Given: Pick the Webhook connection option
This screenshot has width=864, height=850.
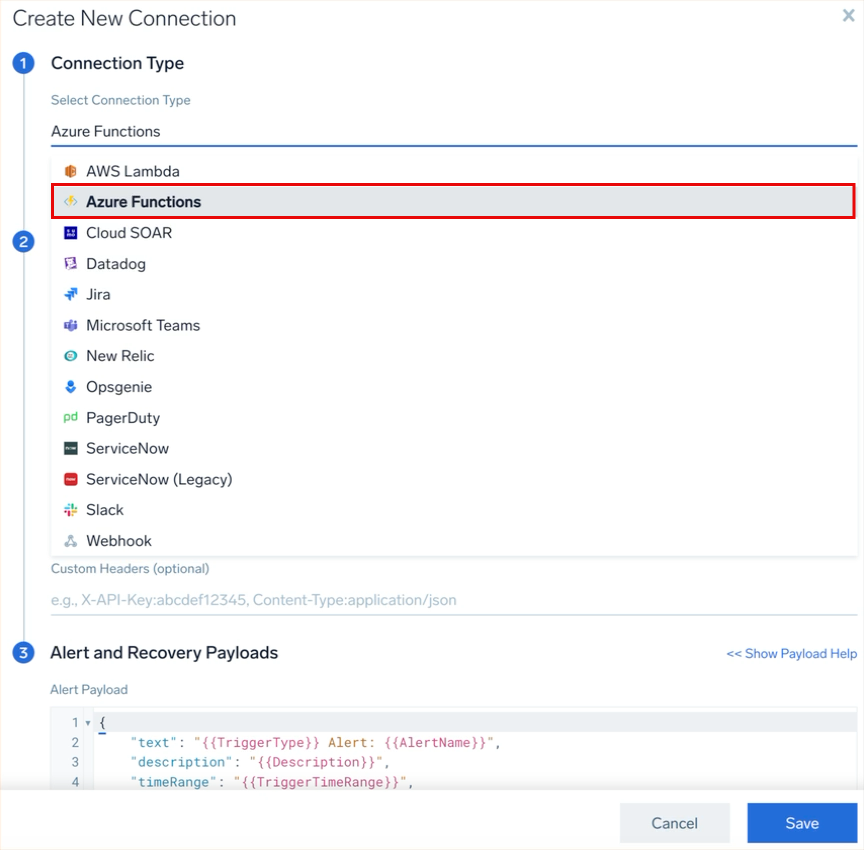Looking at the screenshot, I should click(118, 541).
